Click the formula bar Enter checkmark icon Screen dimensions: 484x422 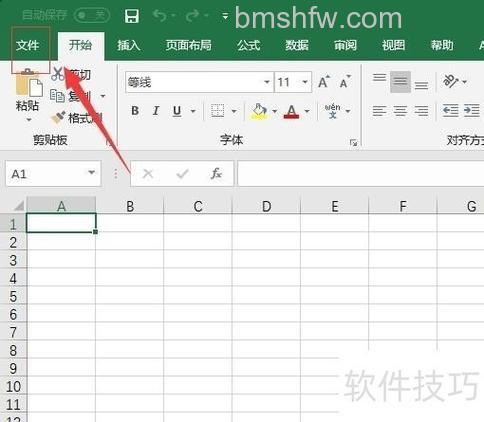182,174
